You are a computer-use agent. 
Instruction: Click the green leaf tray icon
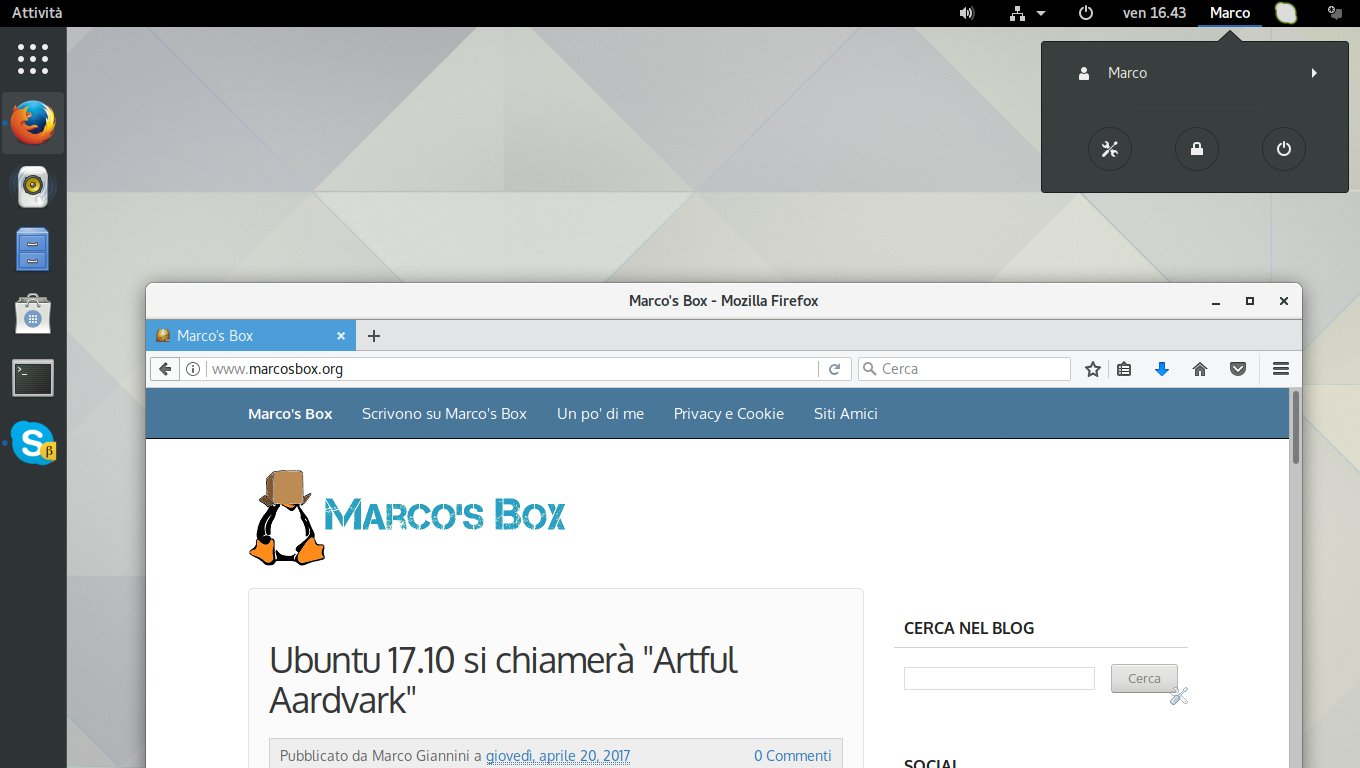pos(1286,13)
